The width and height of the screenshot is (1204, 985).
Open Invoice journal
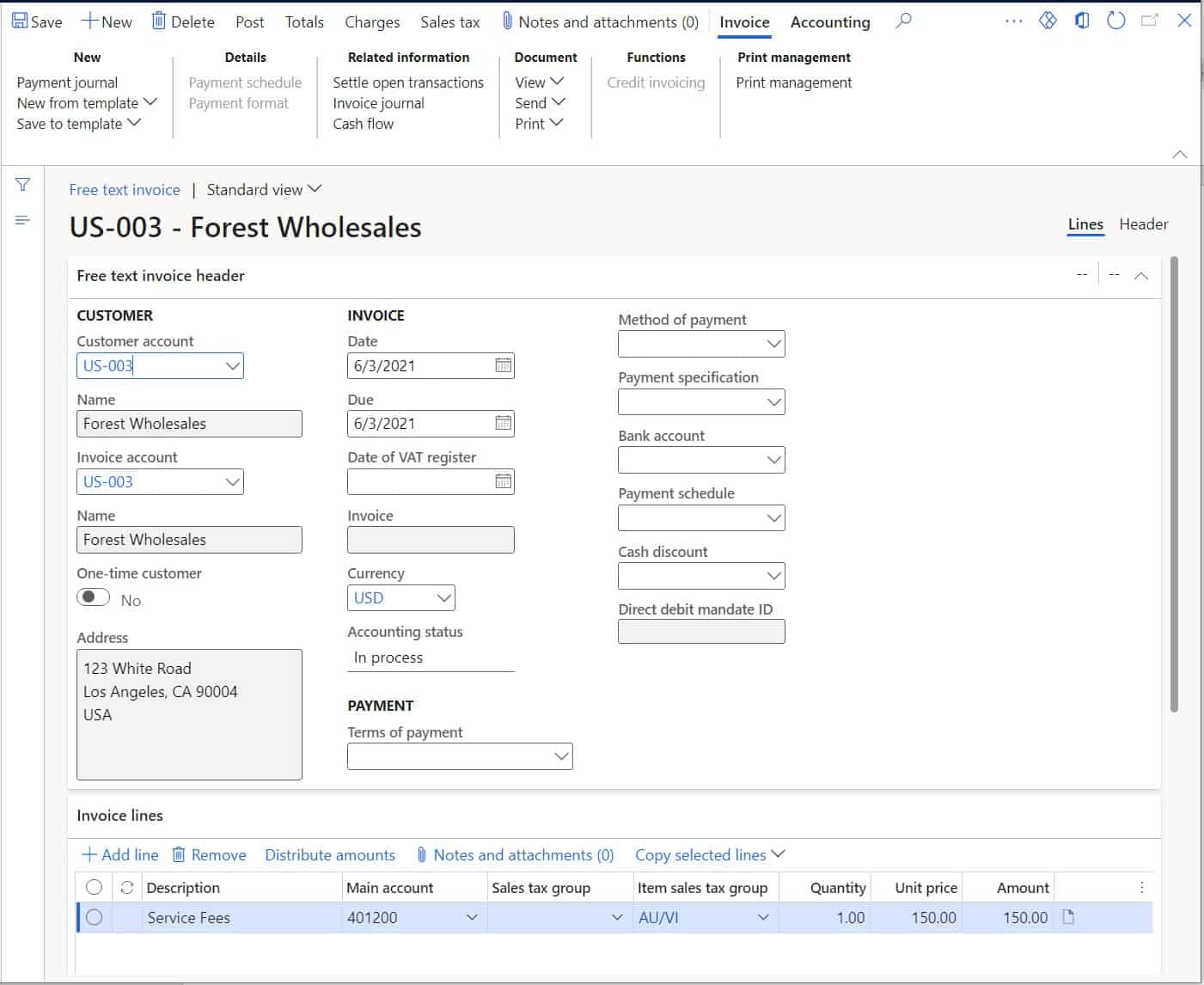point(378,102)
